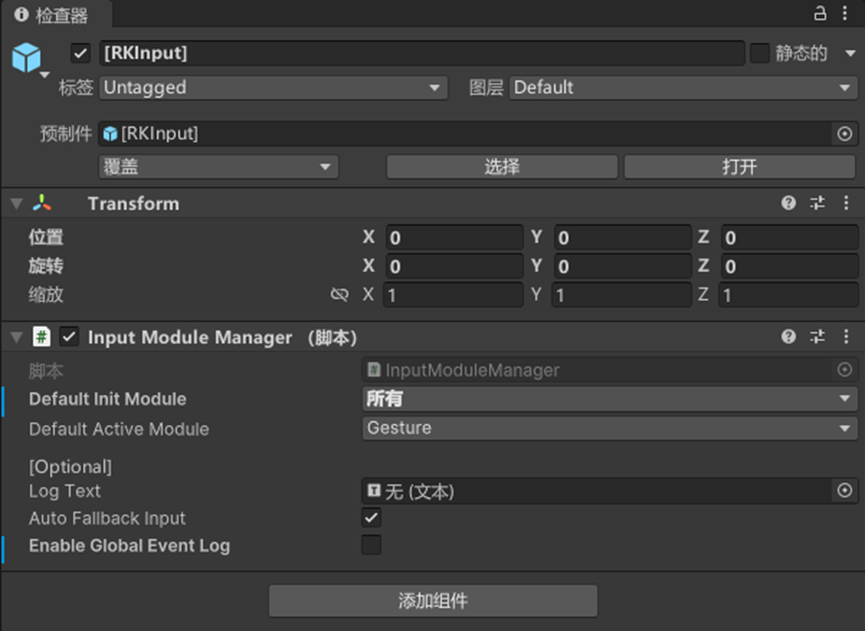Open Transform component three-dot menu
The height and width of the screenshot is (631, 865).
(846, 203)
